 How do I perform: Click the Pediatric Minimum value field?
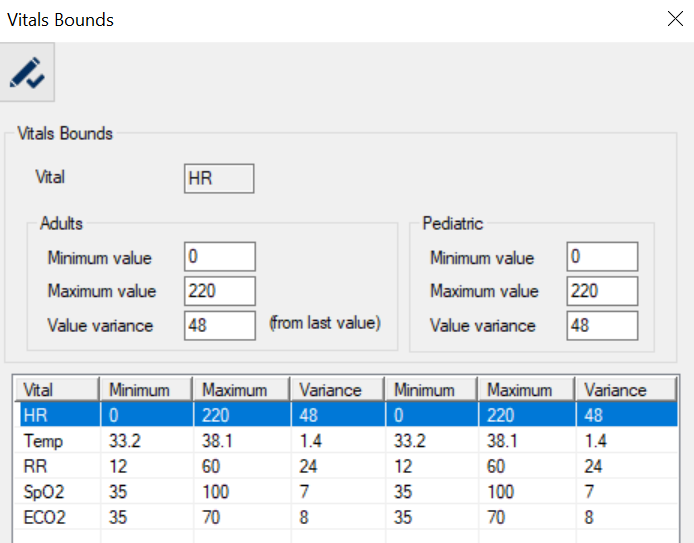click(601, 258)
